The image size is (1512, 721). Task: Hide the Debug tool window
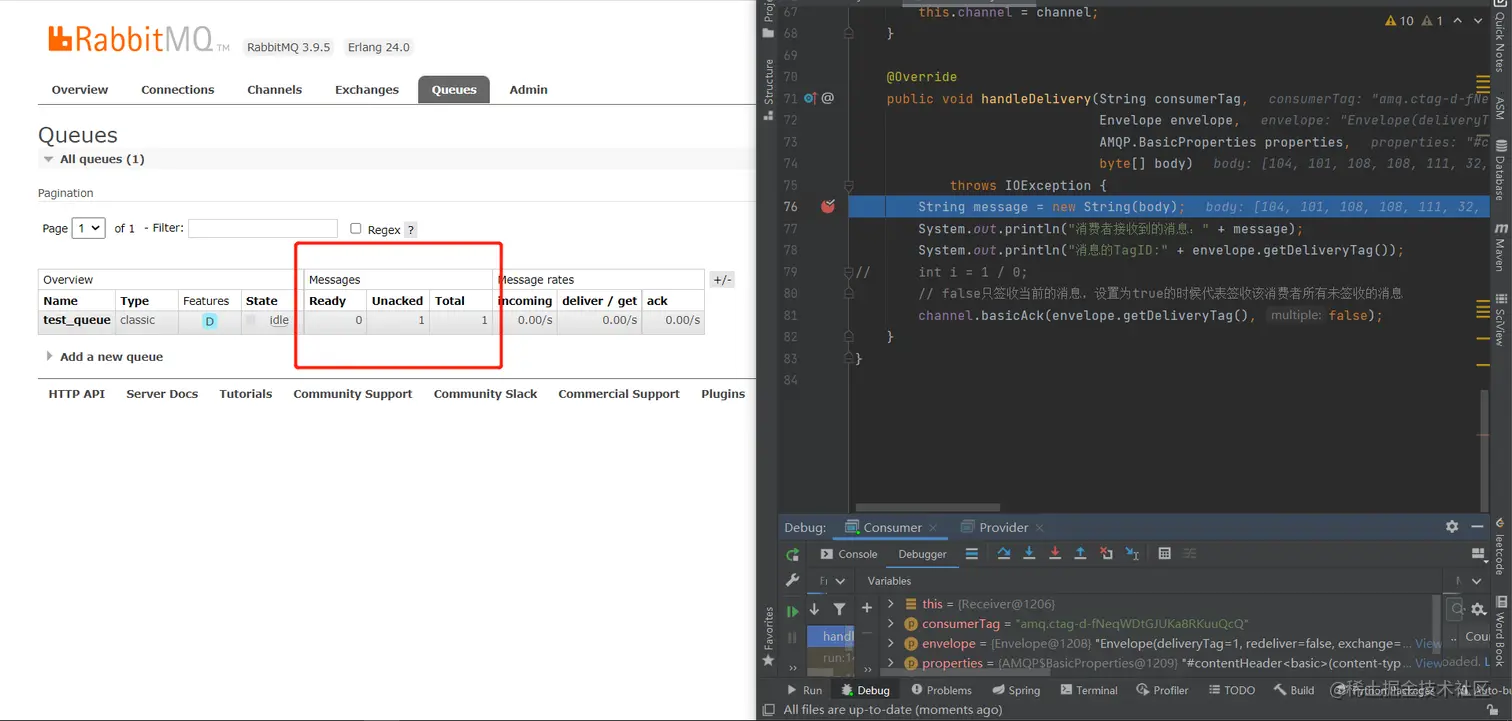click(1478, 526)
